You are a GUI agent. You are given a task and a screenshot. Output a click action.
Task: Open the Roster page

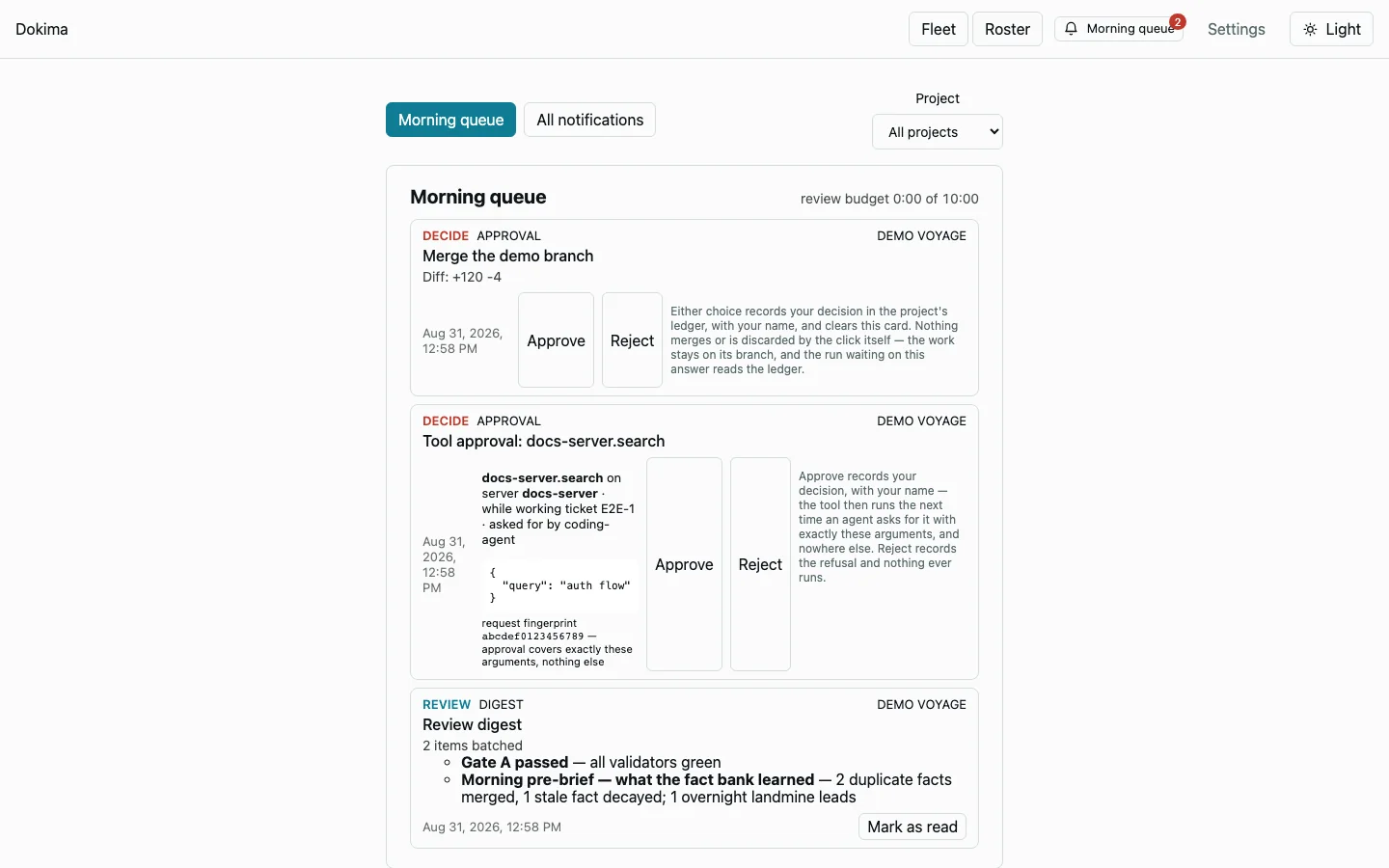1007,29
